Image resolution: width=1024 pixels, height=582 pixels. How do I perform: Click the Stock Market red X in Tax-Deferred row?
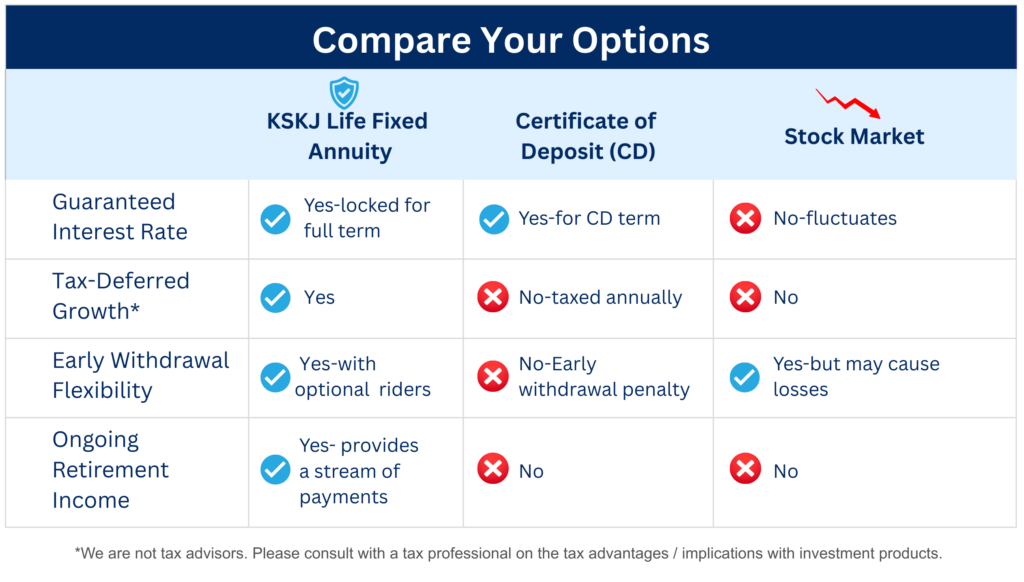point(745,297)
